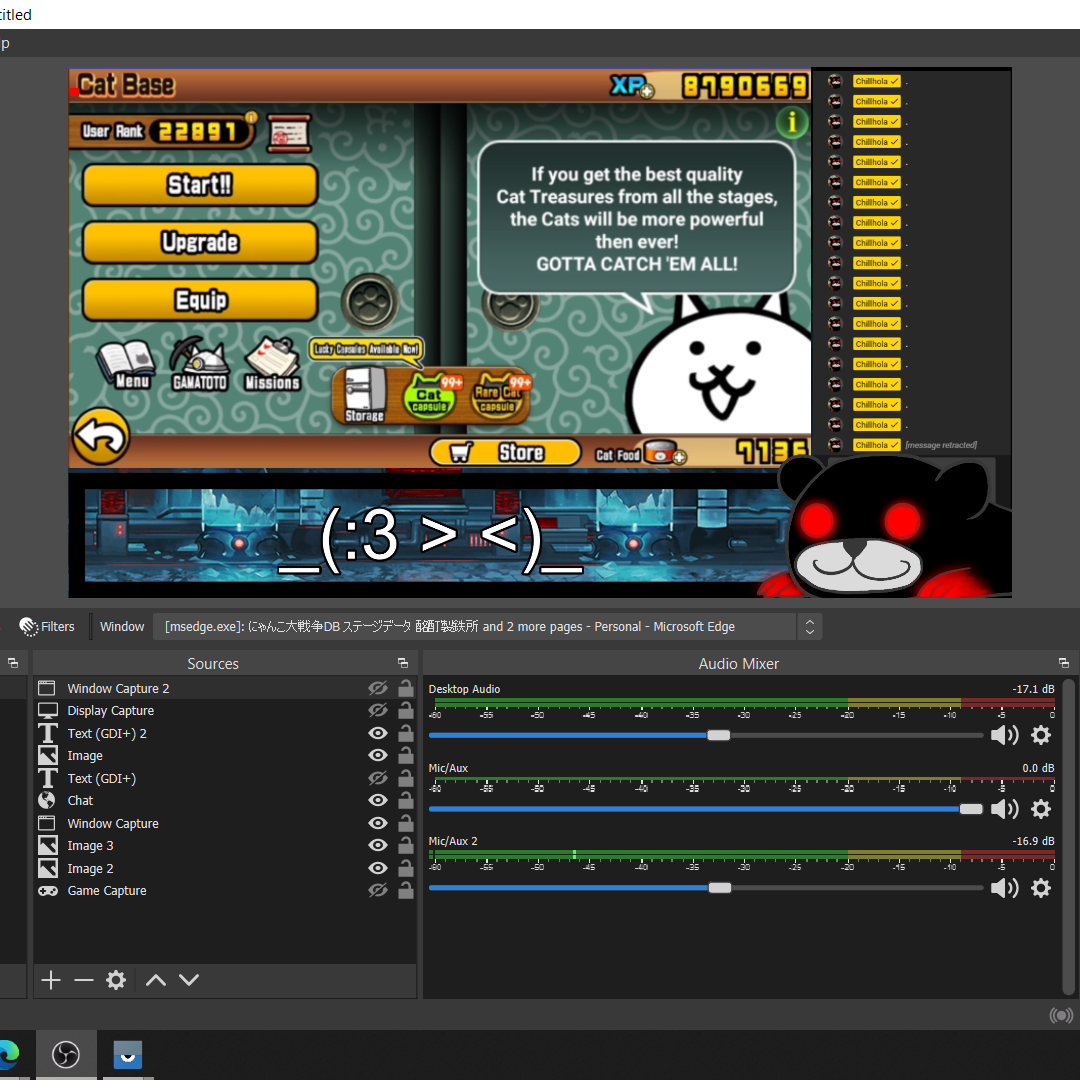Mute Desktop Audio speaker icon
Screen dimensions: 1080x1080
point(1004,736)
